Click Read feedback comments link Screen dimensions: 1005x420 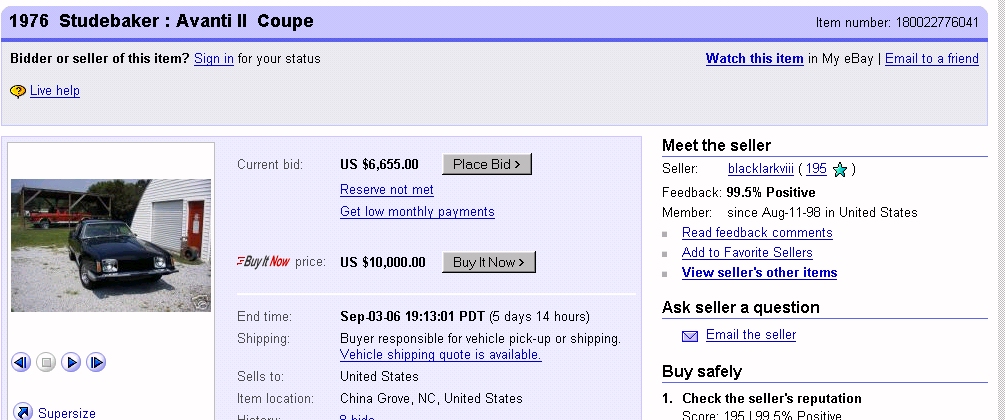(757, 233)
